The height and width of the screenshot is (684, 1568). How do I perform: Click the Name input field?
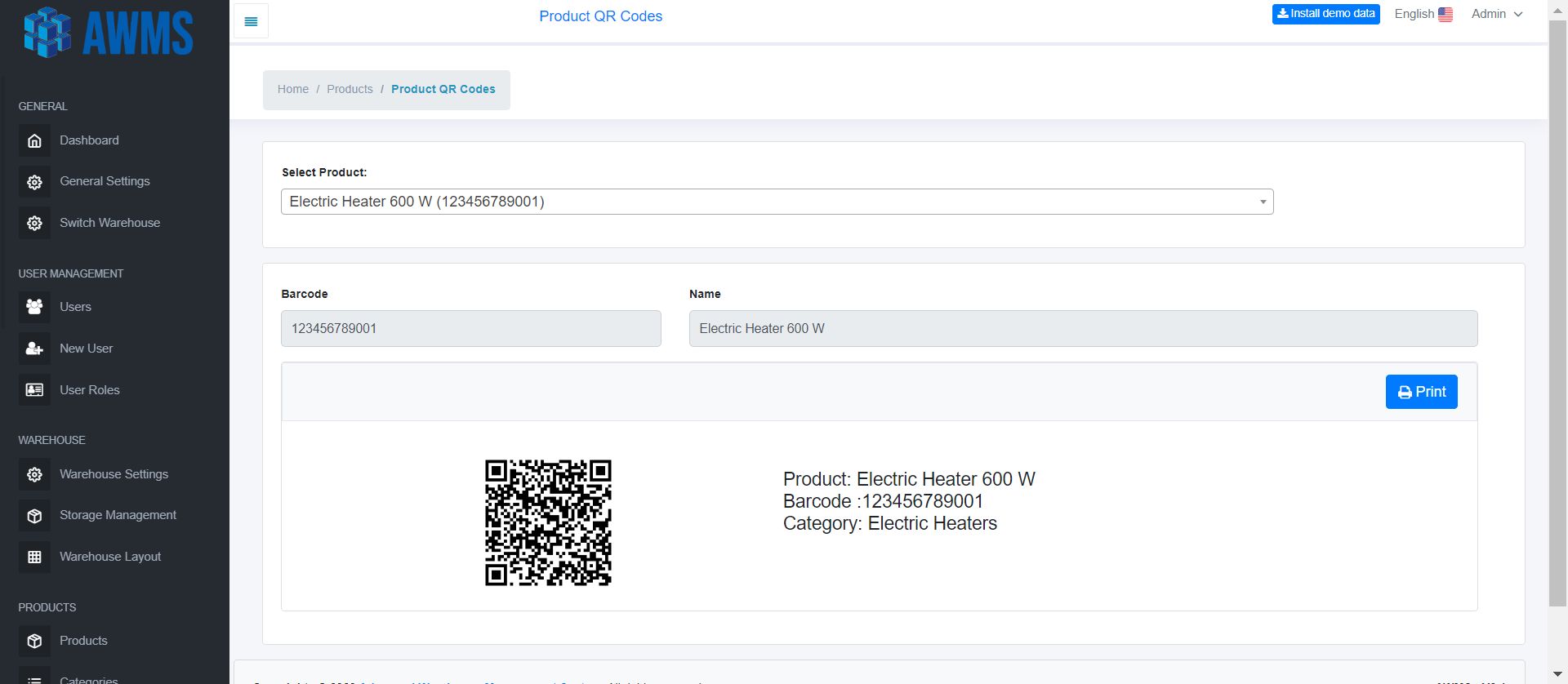[x=1083, y=328]
